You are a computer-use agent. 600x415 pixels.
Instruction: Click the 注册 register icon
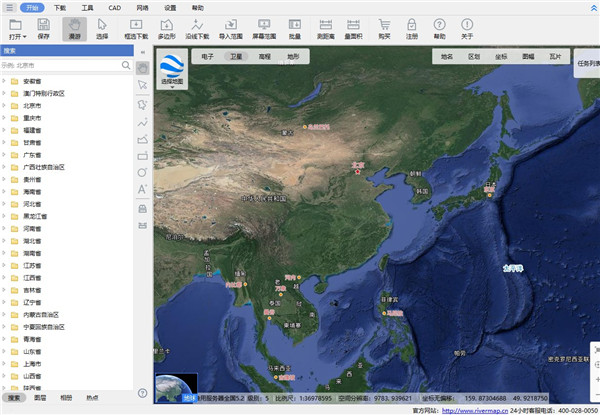tap(412, 27)
